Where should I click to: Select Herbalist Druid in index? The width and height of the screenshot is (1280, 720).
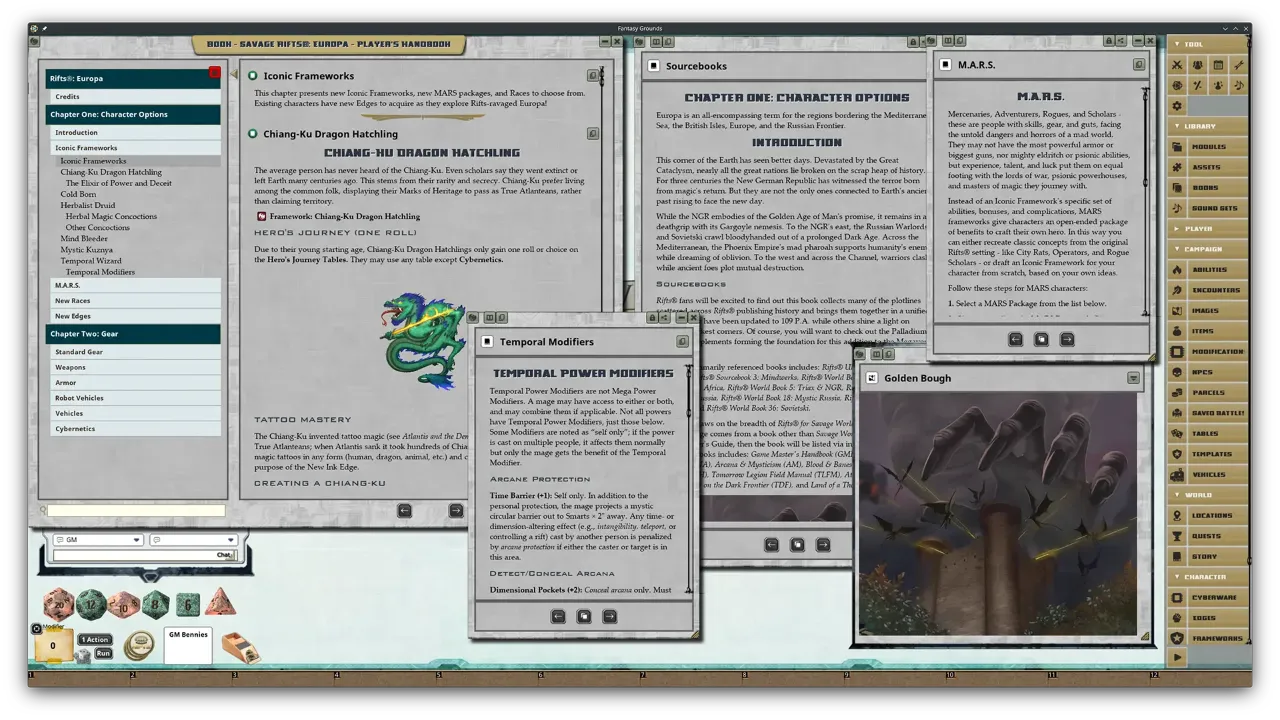(86, 205)
